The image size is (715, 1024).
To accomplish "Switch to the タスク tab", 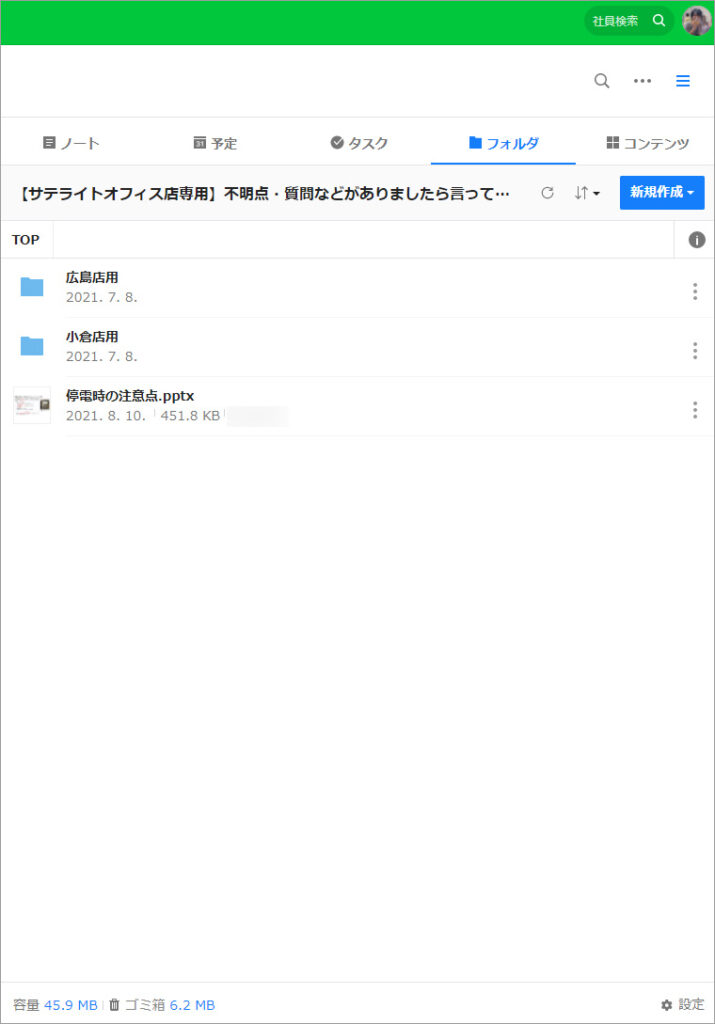I will (359, 143).
